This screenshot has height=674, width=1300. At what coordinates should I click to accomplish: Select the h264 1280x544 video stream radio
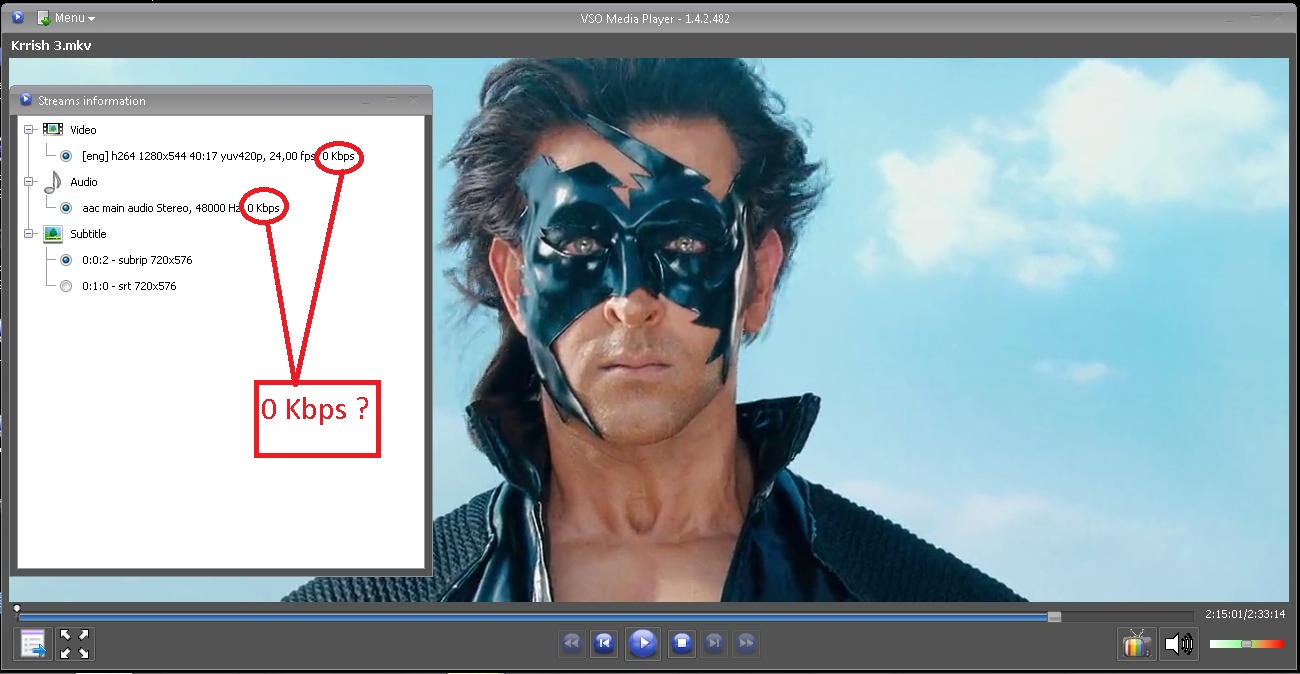pos(66,156)
